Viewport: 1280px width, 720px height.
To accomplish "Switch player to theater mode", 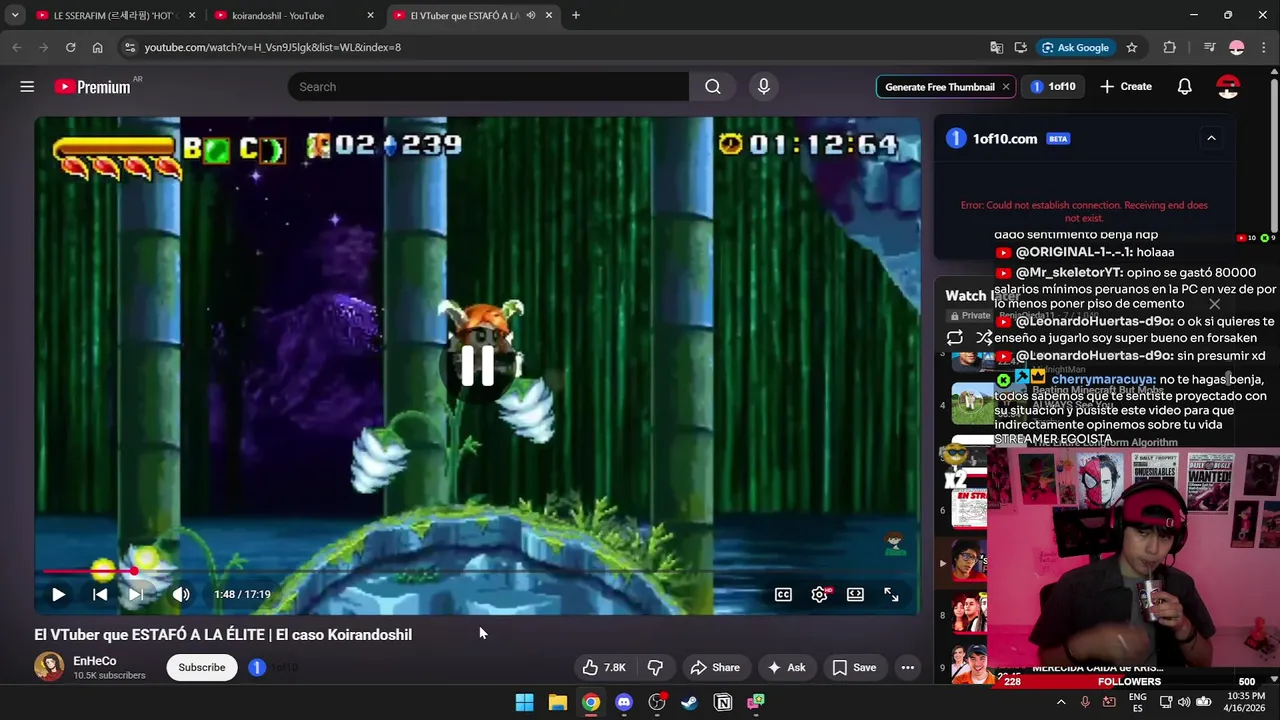I will click(855, 594).
